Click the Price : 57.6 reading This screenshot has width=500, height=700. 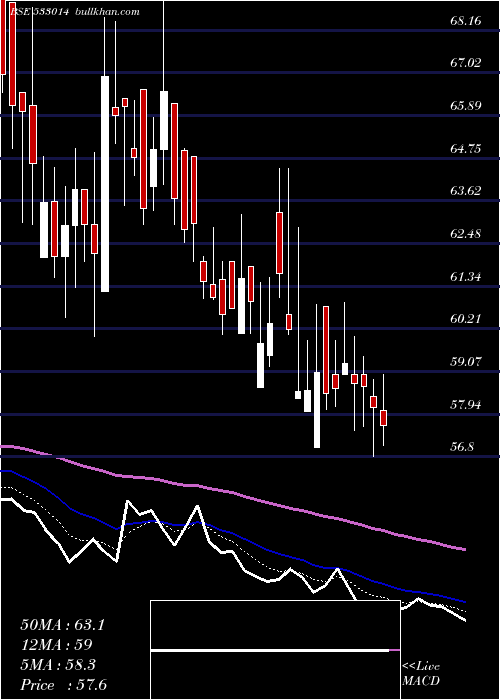[63, 685]
